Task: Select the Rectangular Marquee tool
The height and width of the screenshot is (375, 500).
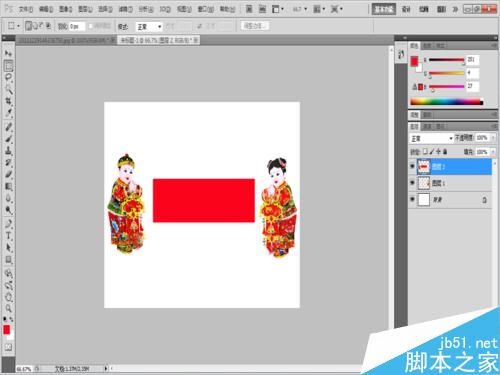Action: pos(8,66)
